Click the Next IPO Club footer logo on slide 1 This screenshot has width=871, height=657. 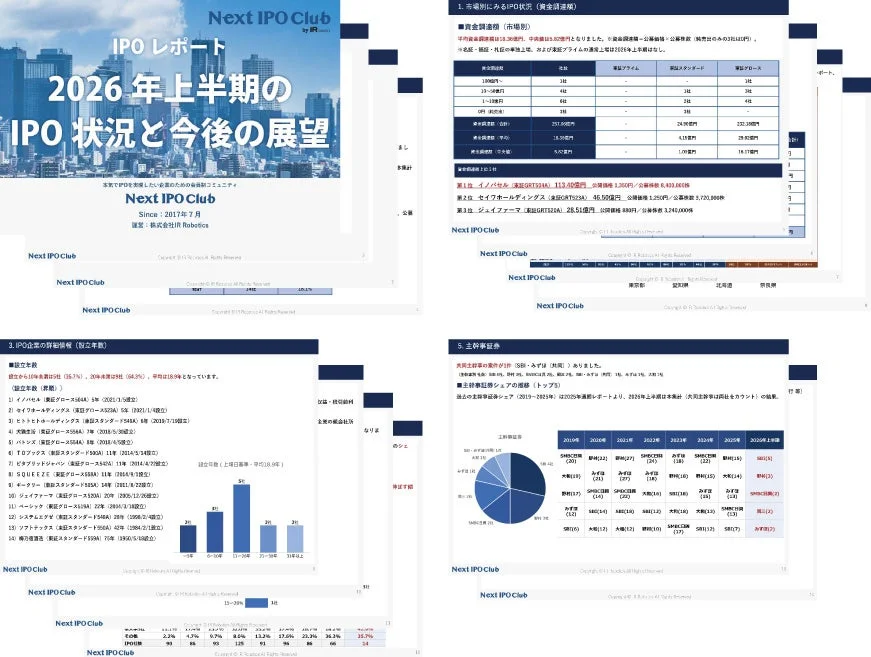pyautogui.click(x=475, y=230)
